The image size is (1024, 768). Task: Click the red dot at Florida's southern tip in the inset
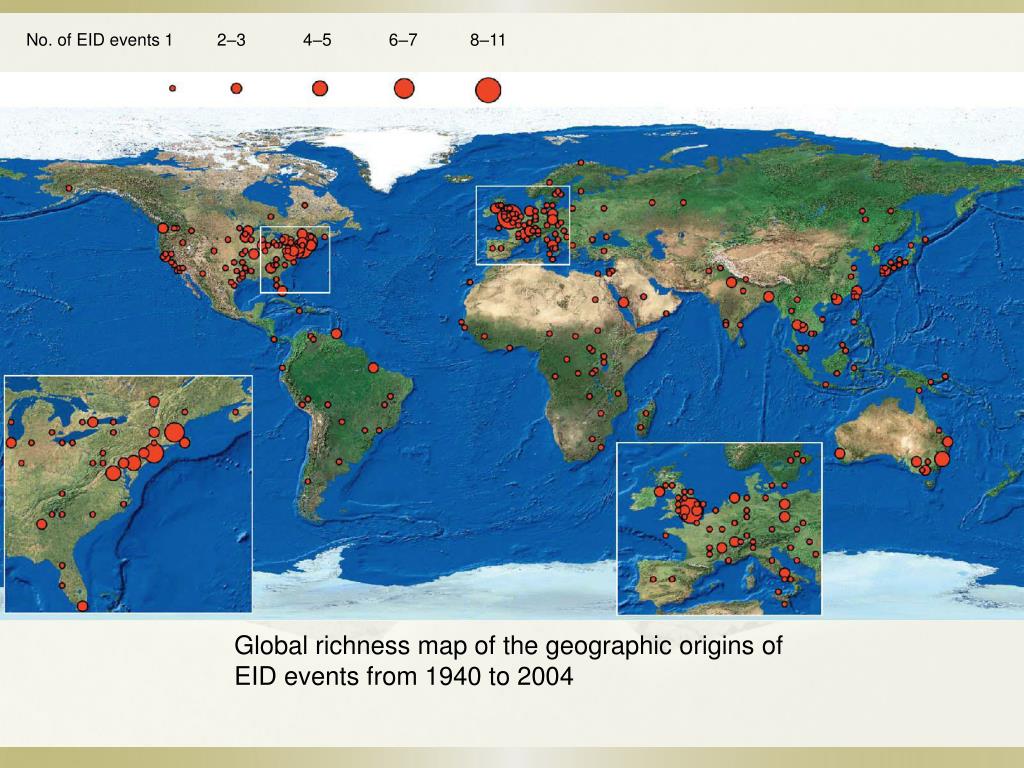pos(82,606)
